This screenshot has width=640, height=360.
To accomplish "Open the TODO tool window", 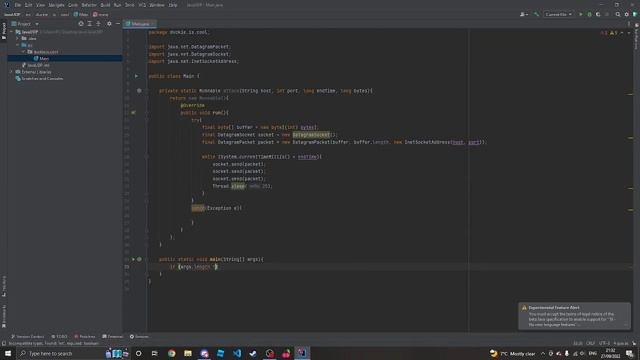I will point(59,336).
